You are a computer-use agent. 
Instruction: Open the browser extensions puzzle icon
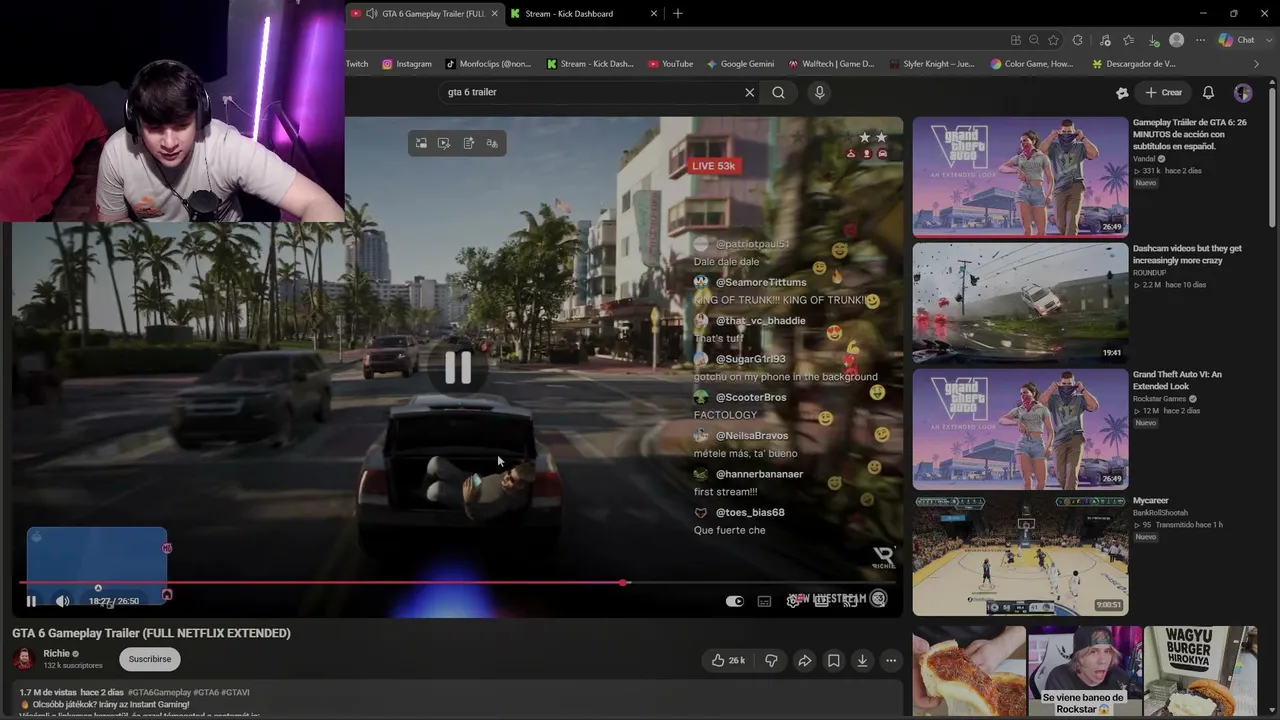tap(1078, 40)
